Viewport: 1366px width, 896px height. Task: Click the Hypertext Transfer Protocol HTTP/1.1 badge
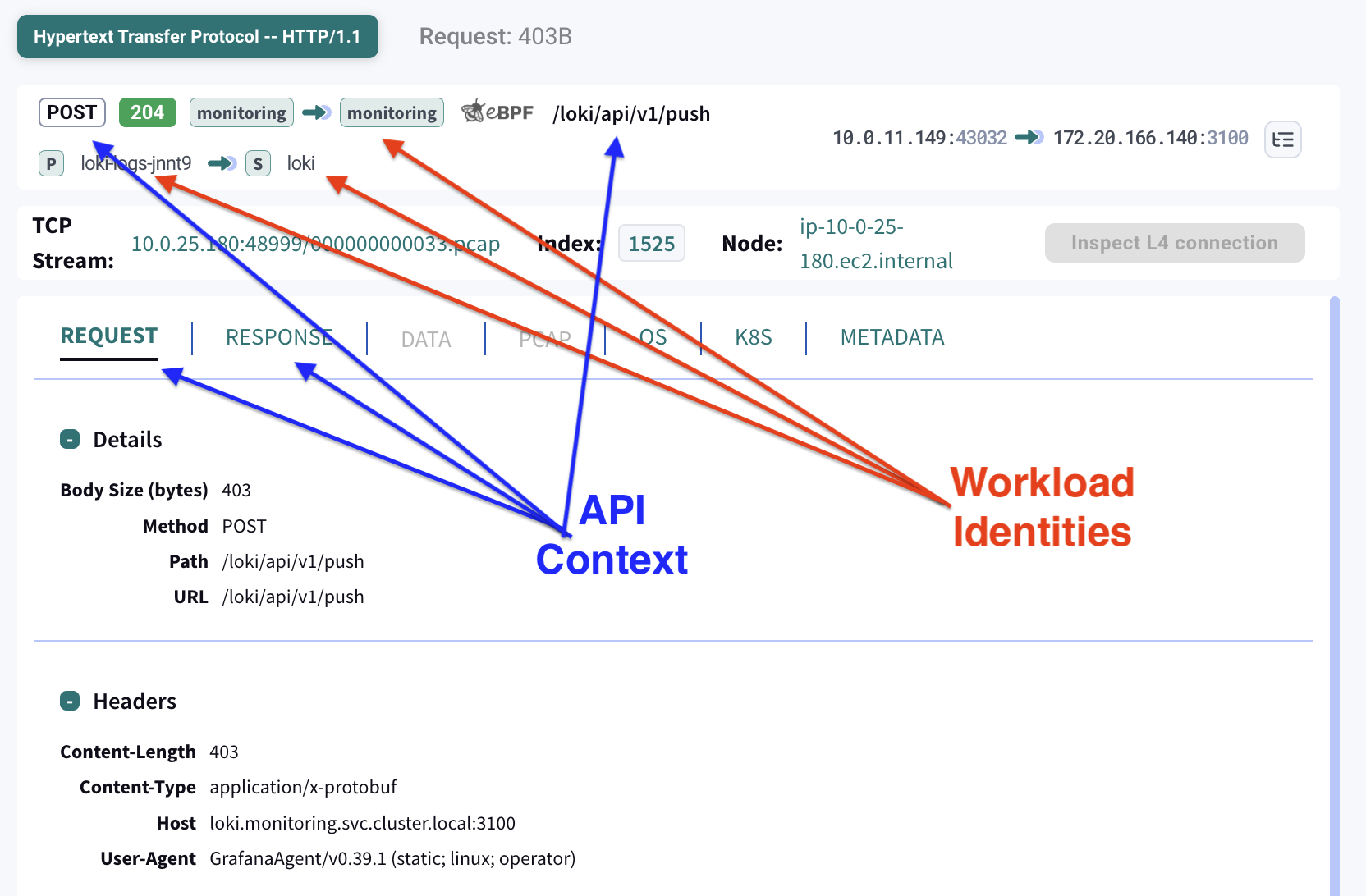[x=197, y=36]
